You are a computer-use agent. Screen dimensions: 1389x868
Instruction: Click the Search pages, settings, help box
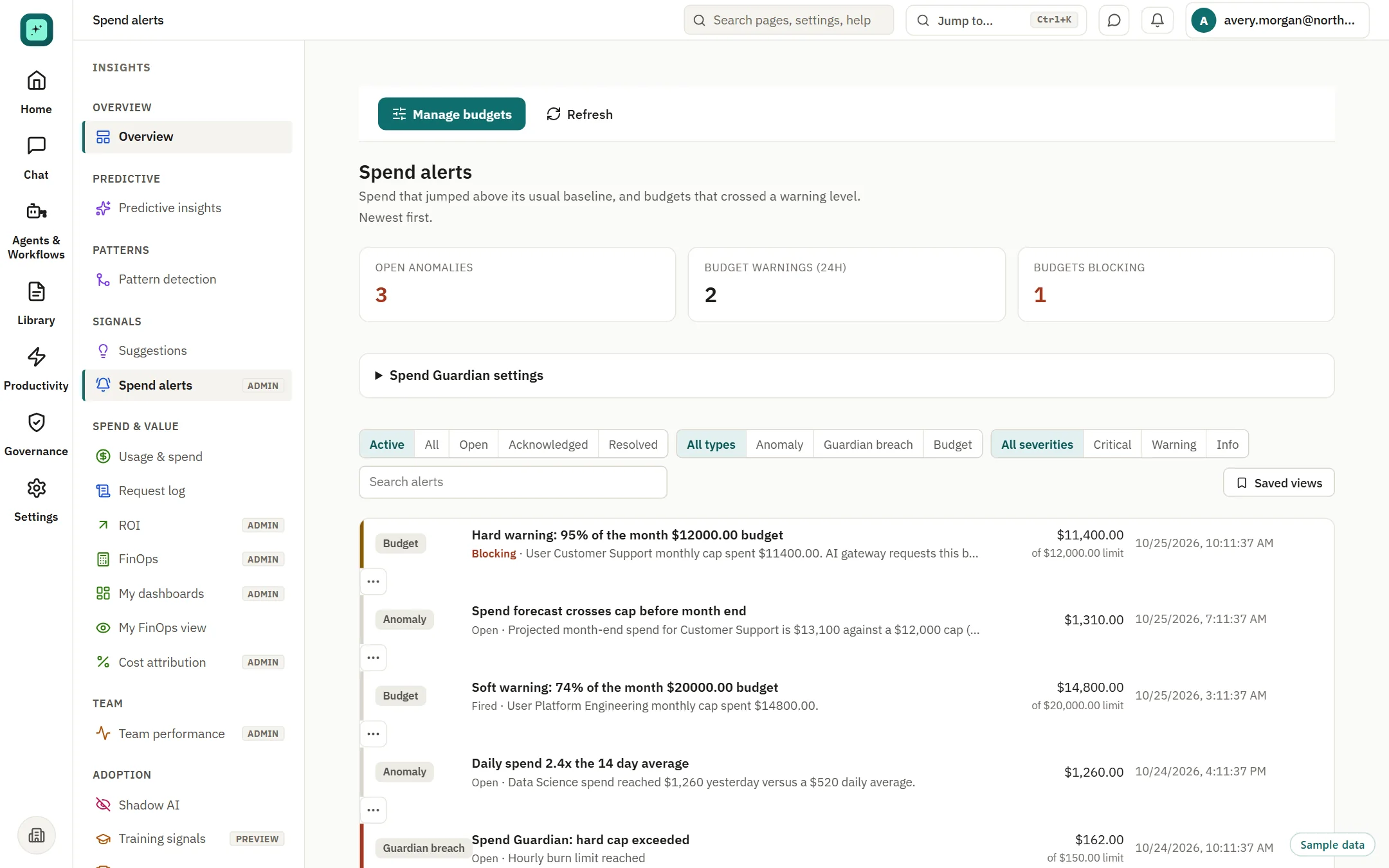(x=788, y=20)
